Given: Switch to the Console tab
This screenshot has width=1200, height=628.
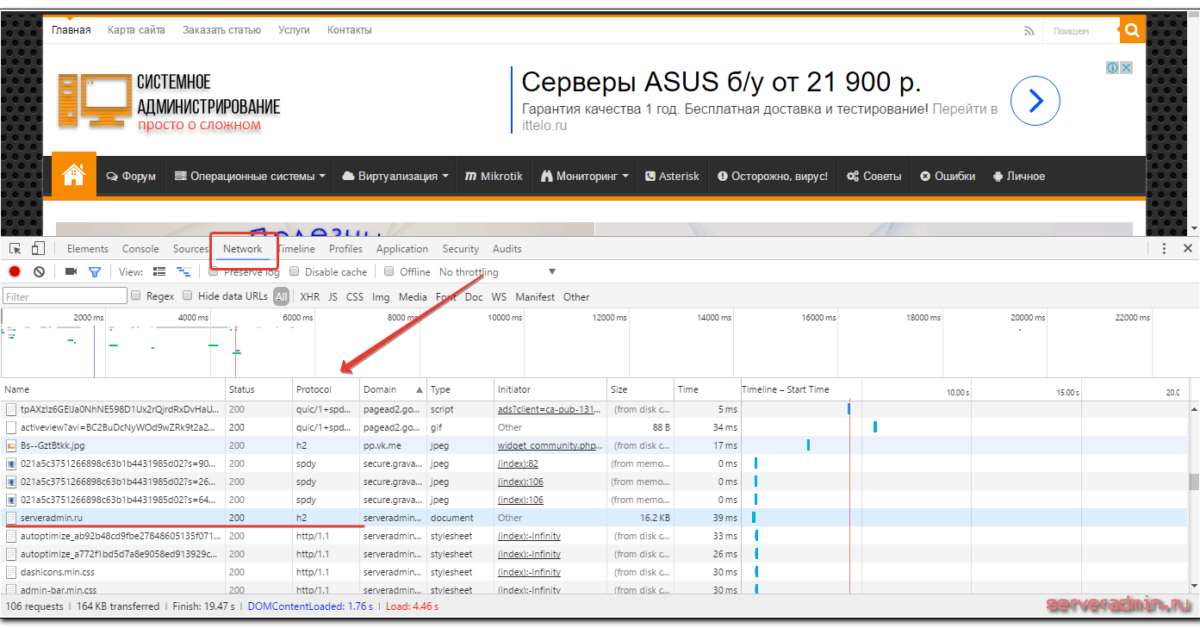Looking at the screenshot, I should [x=140, y=248].
